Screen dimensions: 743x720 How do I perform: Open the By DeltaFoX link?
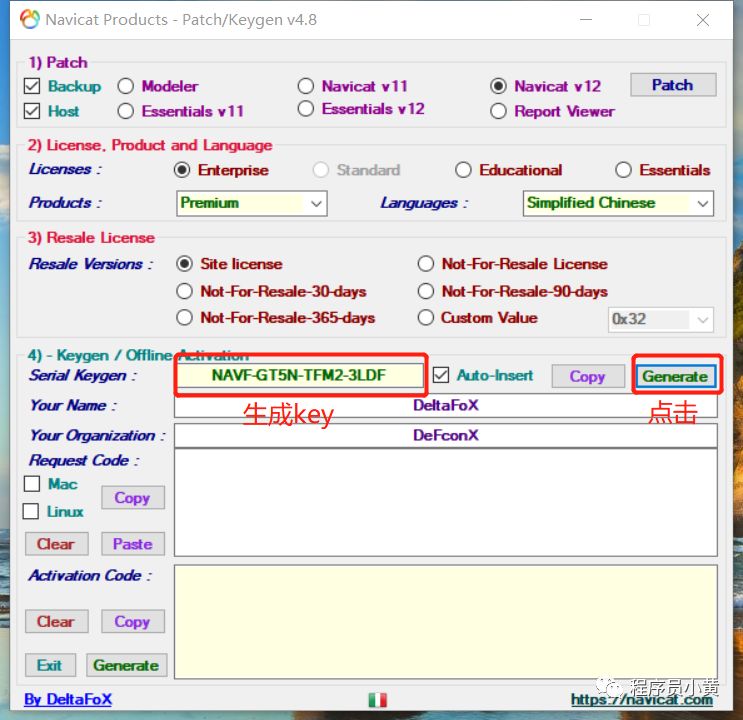(68, 700)
